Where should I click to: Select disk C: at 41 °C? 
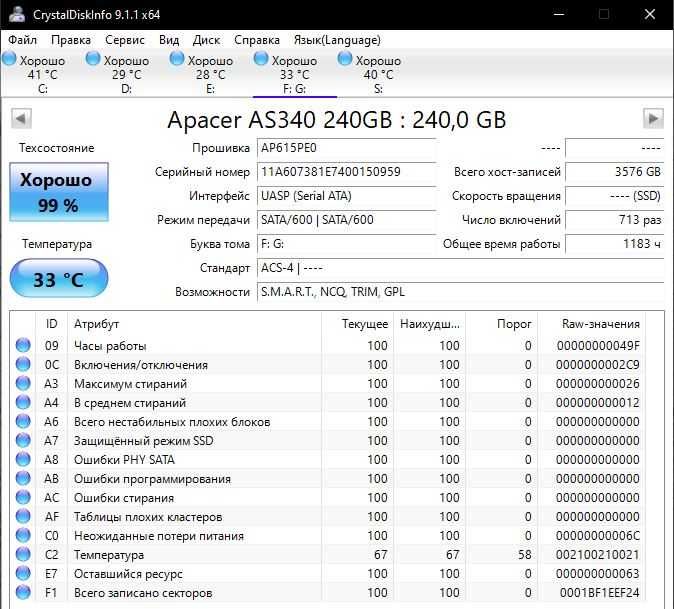click(42, 74)
